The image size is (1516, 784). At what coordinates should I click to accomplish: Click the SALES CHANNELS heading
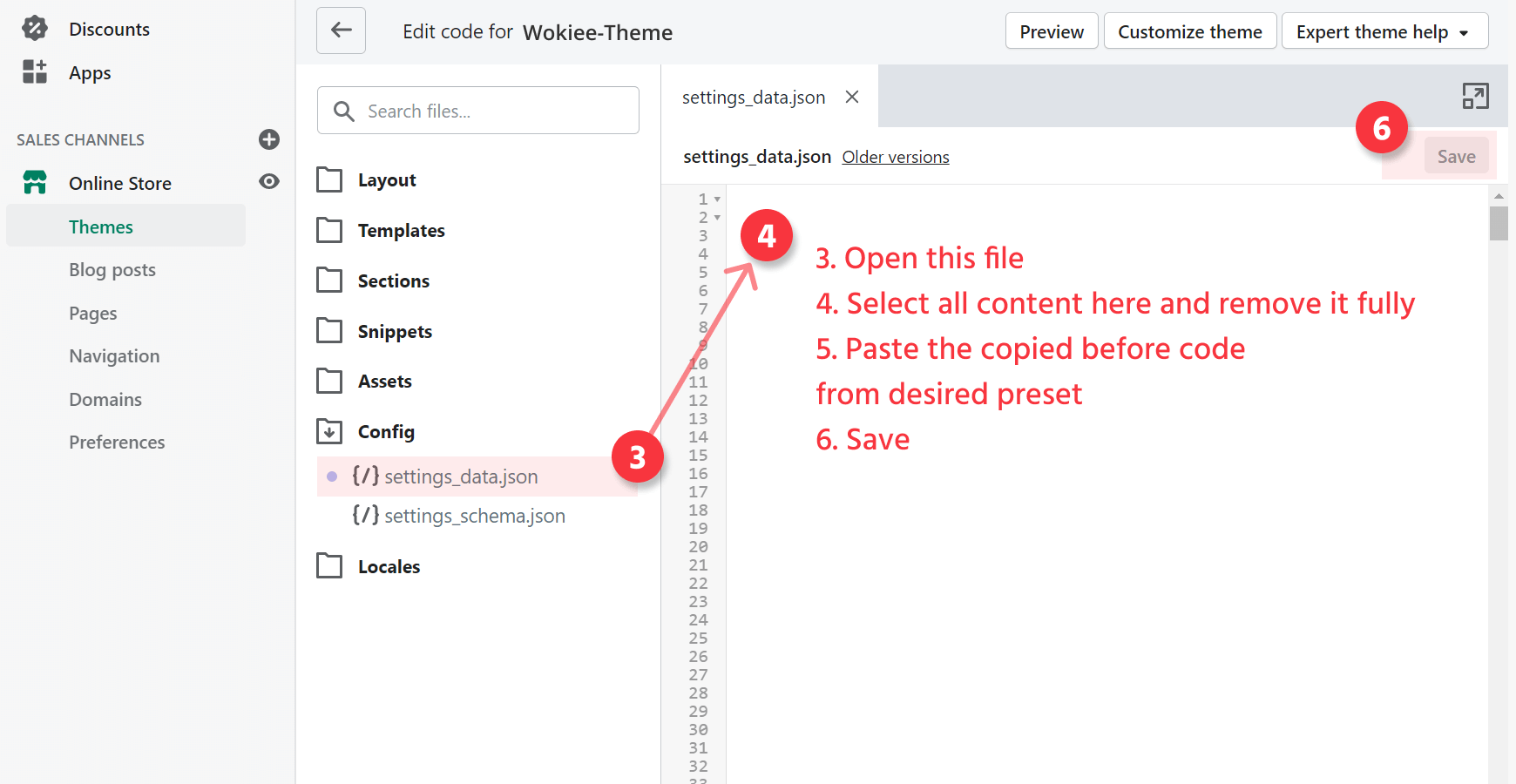click(x=81, y=140)
